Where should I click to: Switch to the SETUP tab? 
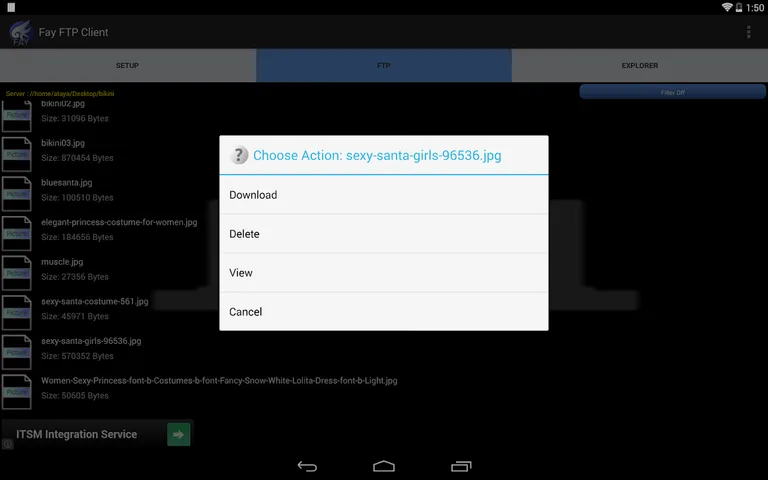point(127,65)
